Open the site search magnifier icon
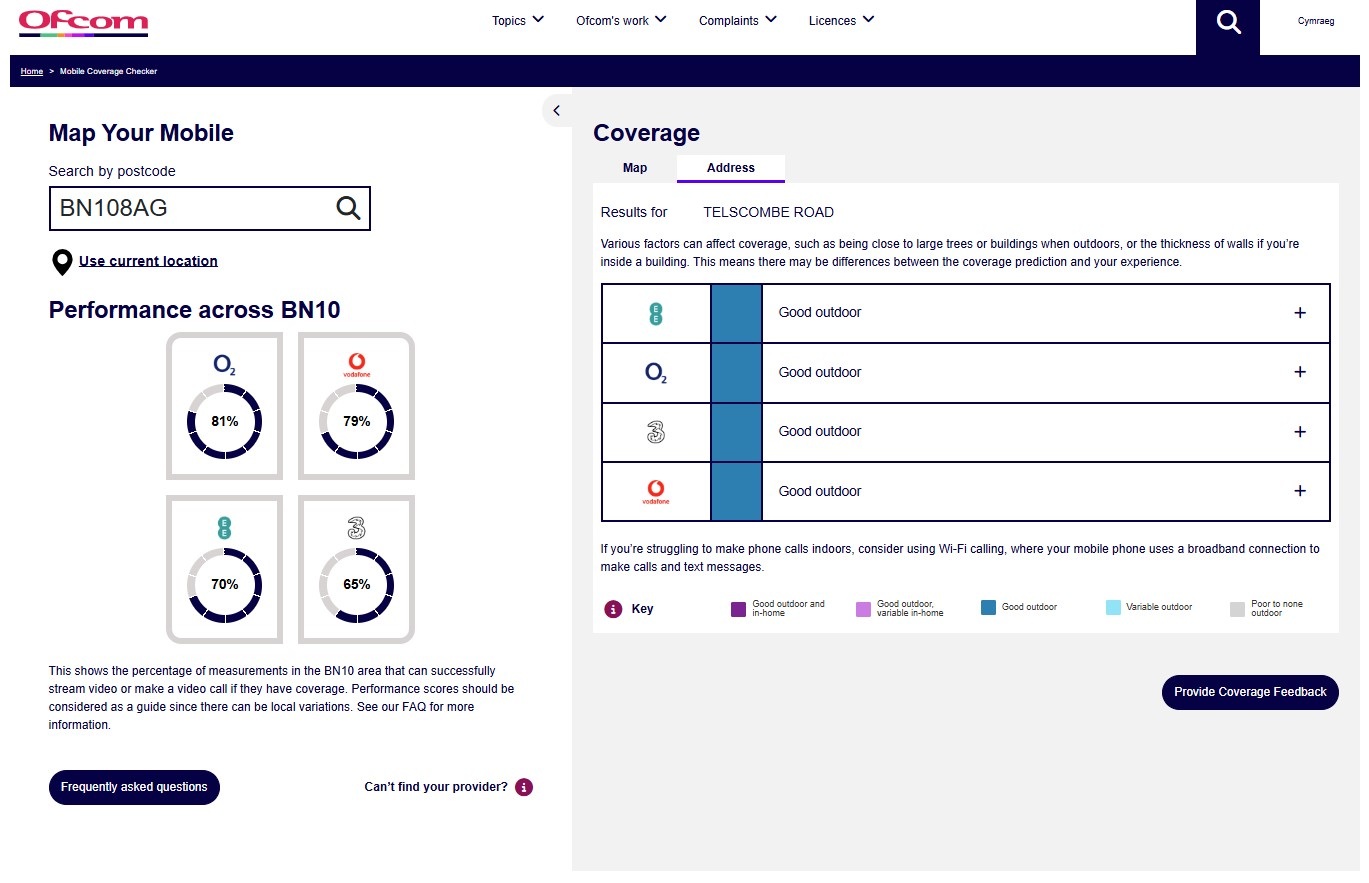Image resolution: width=1369 pixels, height=883 pixels. [x=1227, y=22]
